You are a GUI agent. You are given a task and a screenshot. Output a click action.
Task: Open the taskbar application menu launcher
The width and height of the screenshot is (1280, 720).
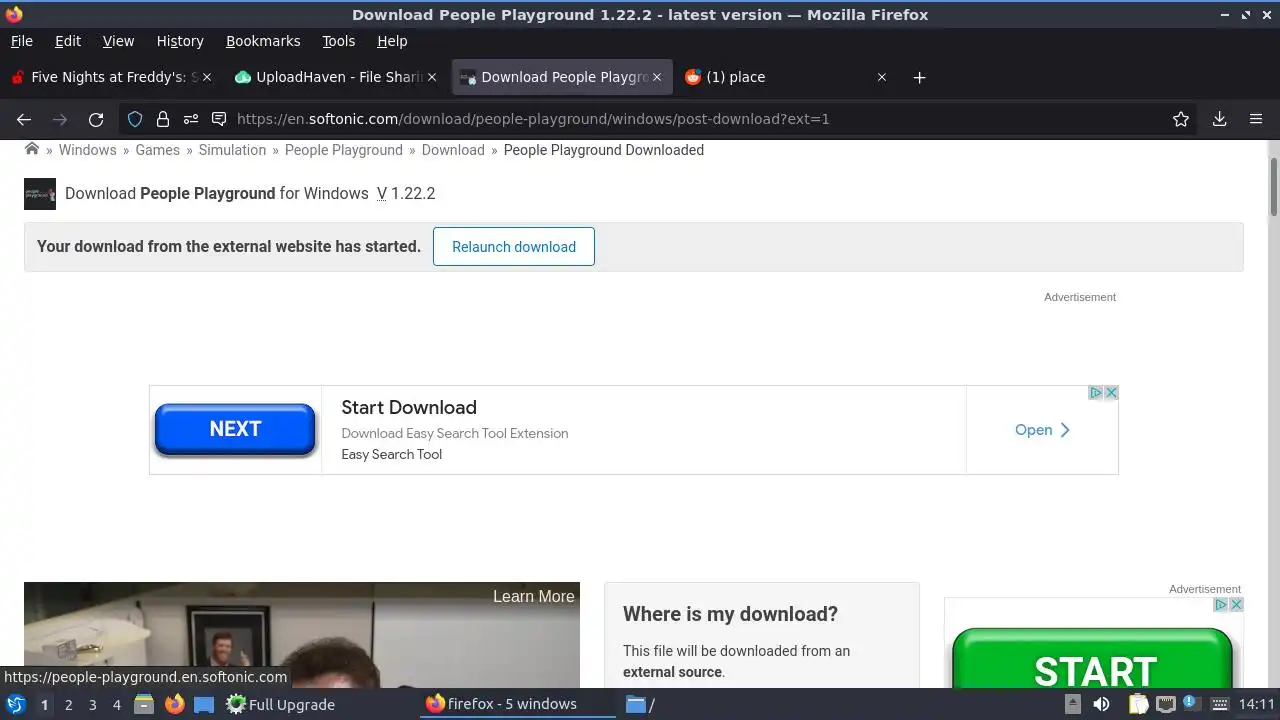[16, 704]
